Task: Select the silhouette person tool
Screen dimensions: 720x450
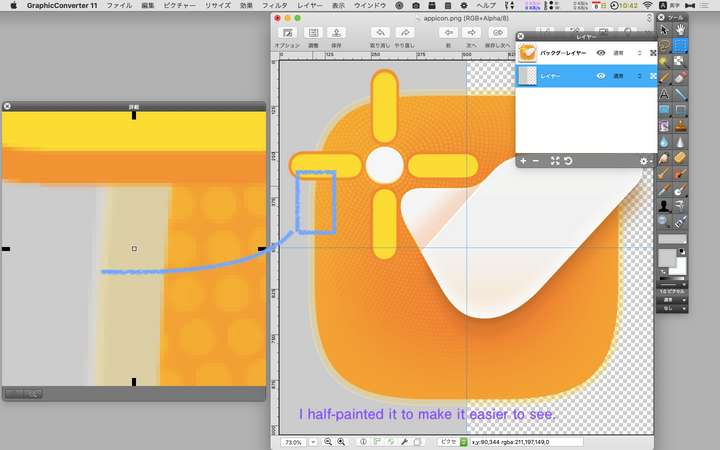Action: [664, 205]
